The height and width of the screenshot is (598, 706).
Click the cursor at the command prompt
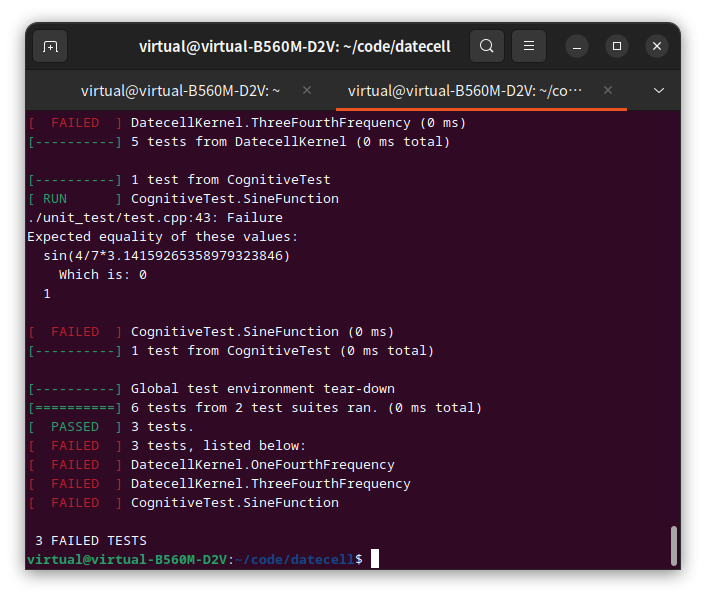tap(375, 559)
